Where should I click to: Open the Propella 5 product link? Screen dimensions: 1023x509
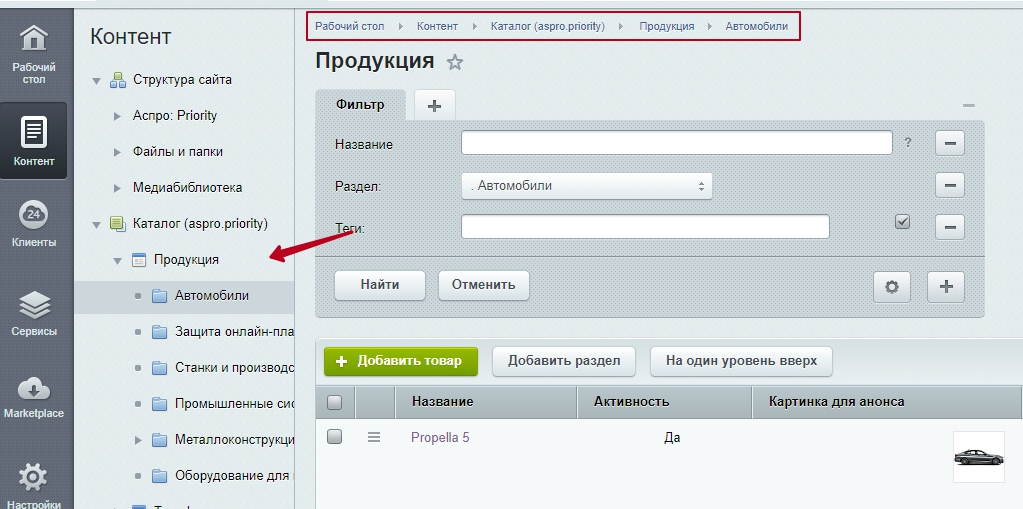(440, 437)
